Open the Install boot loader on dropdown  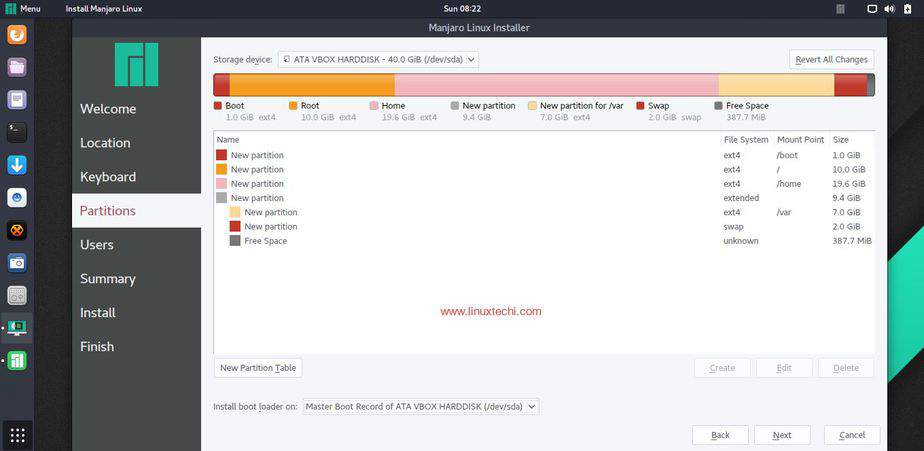(421, 407)
